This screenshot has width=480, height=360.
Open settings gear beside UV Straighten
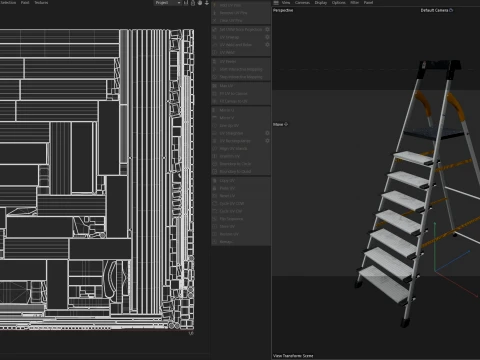(267, 133)
